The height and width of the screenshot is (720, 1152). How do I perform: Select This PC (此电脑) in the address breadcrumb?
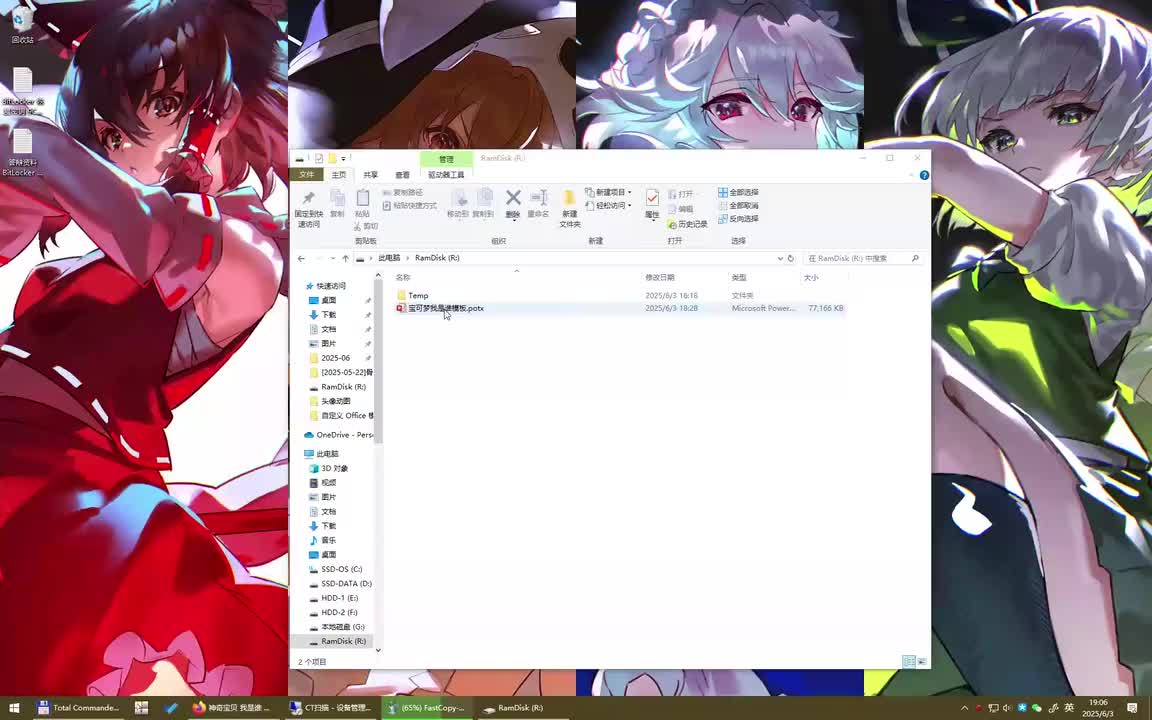(389, 259)
